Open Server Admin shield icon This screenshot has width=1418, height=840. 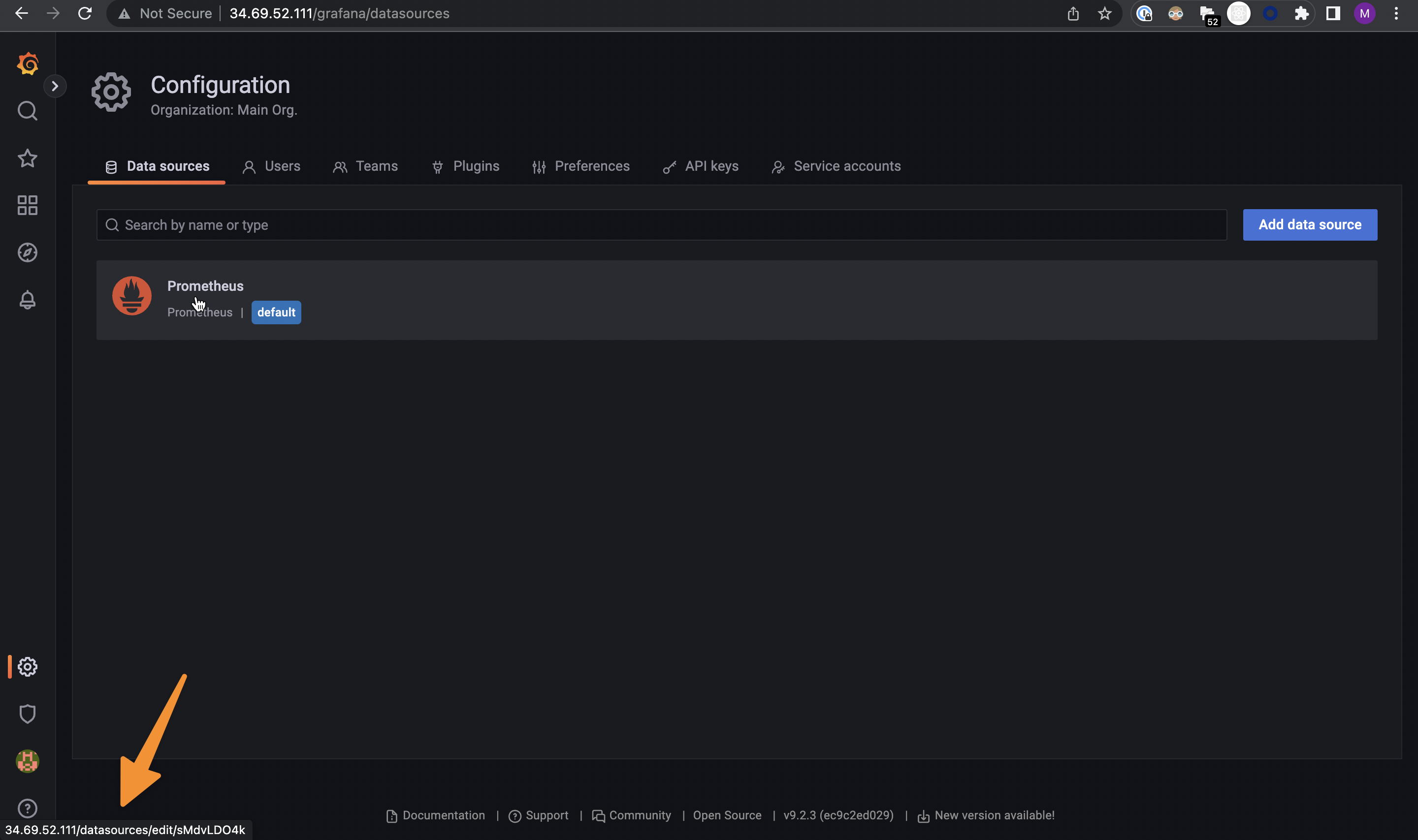(x=27, y=713)
